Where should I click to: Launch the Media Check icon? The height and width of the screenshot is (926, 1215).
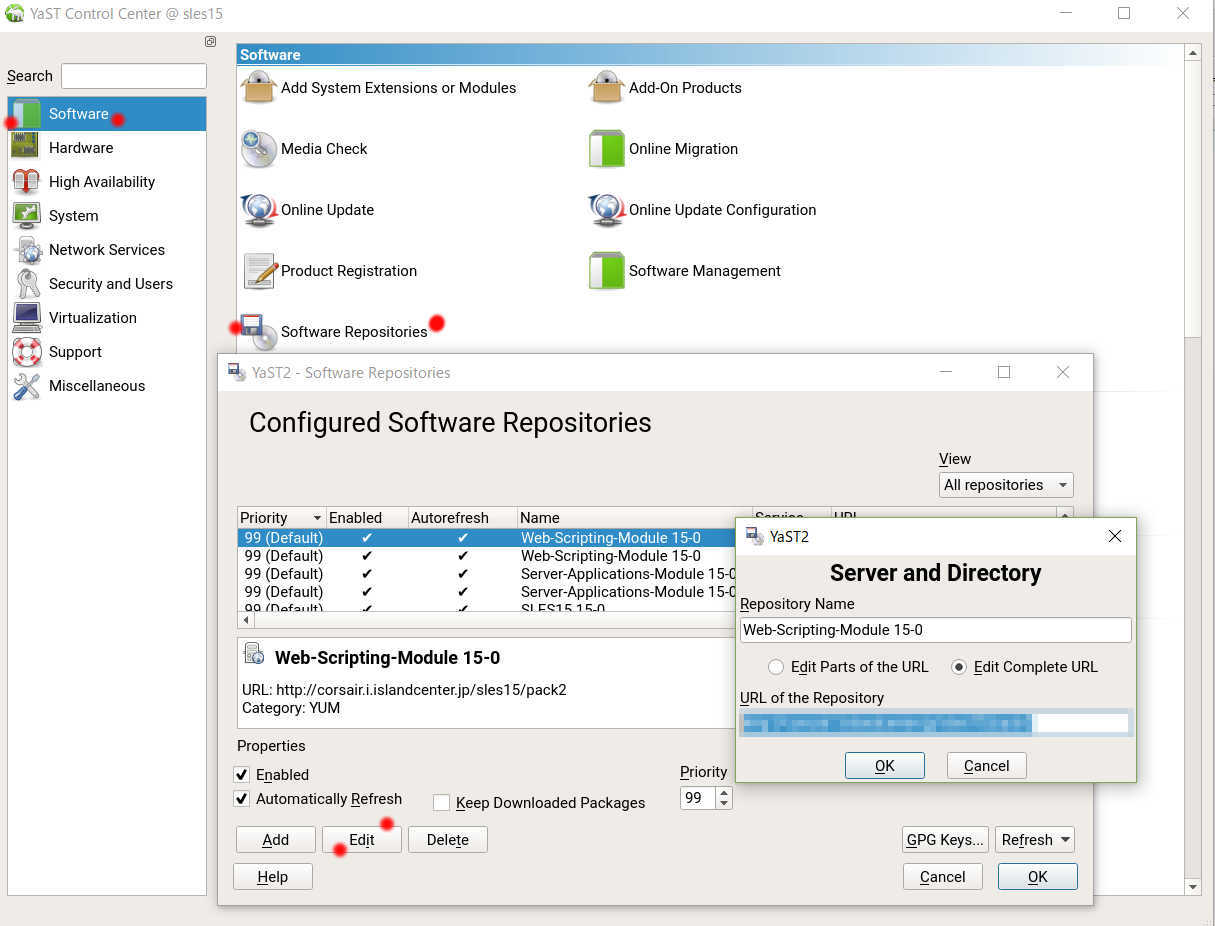[259, 148]
